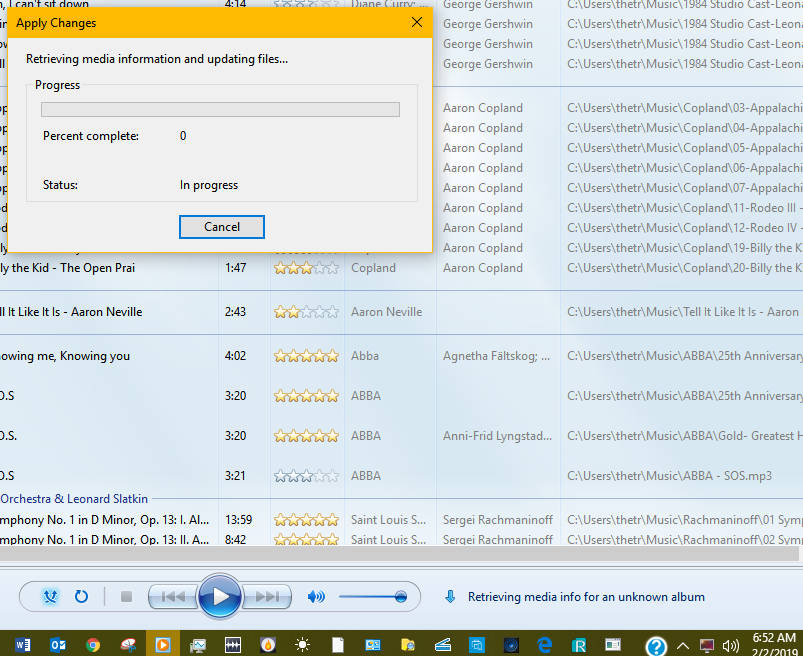Open the audio waveform app in taskbar
Screen dimensions: 803x656
coord(233,644)
